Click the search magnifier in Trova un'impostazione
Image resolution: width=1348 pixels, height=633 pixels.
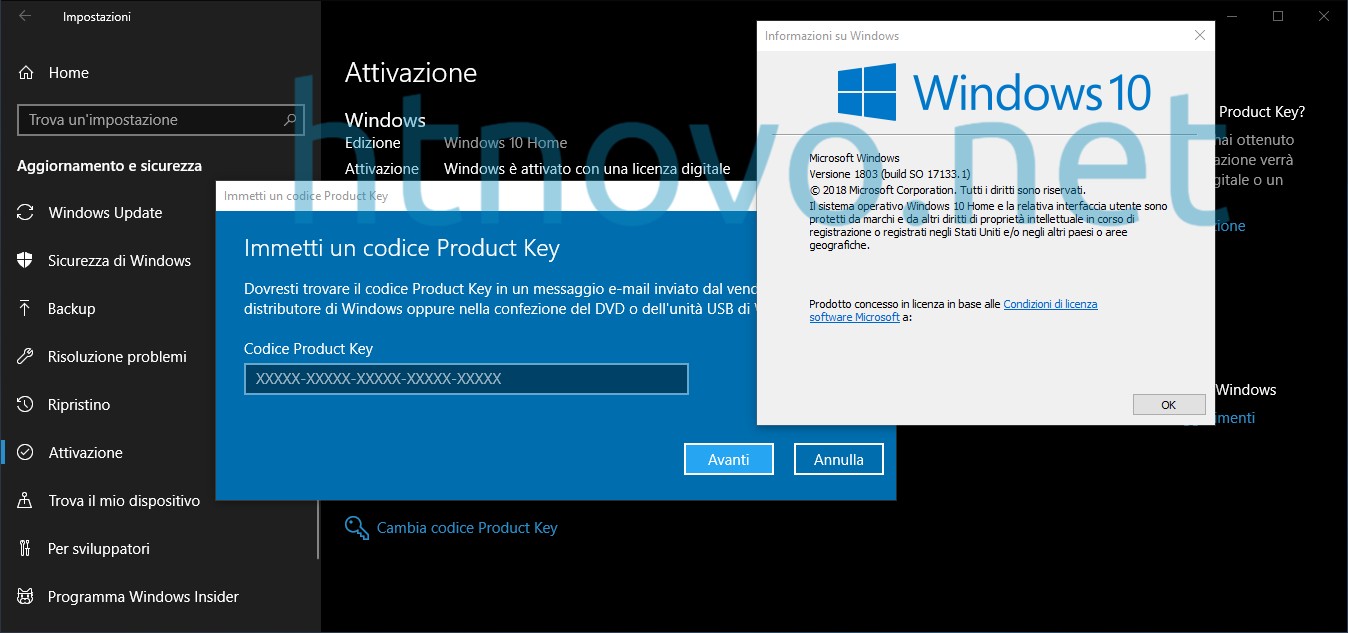click(289, 119)
